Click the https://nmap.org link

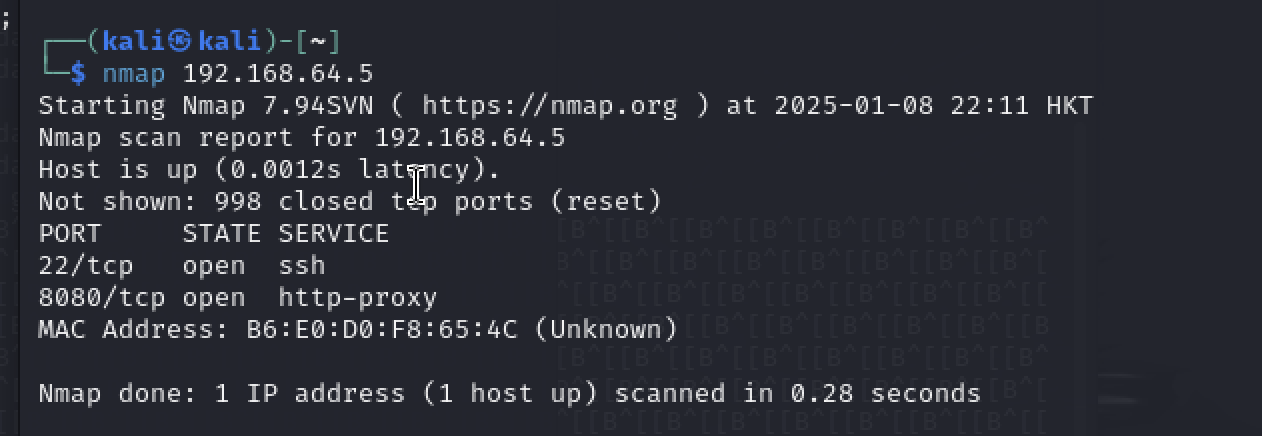coord(550,105)
